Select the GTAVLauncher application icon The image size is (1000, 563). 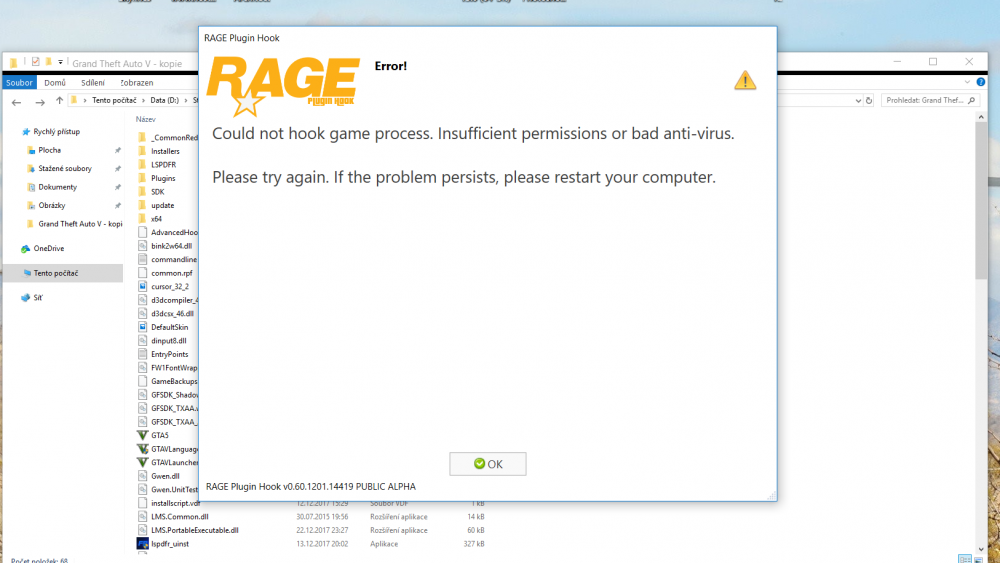143,462
